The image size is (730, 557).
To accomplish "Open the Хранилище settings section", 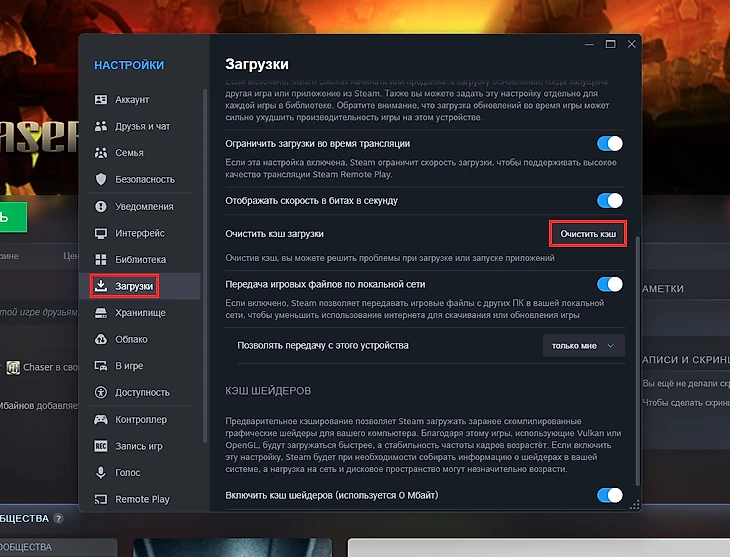I will (140, 313).
